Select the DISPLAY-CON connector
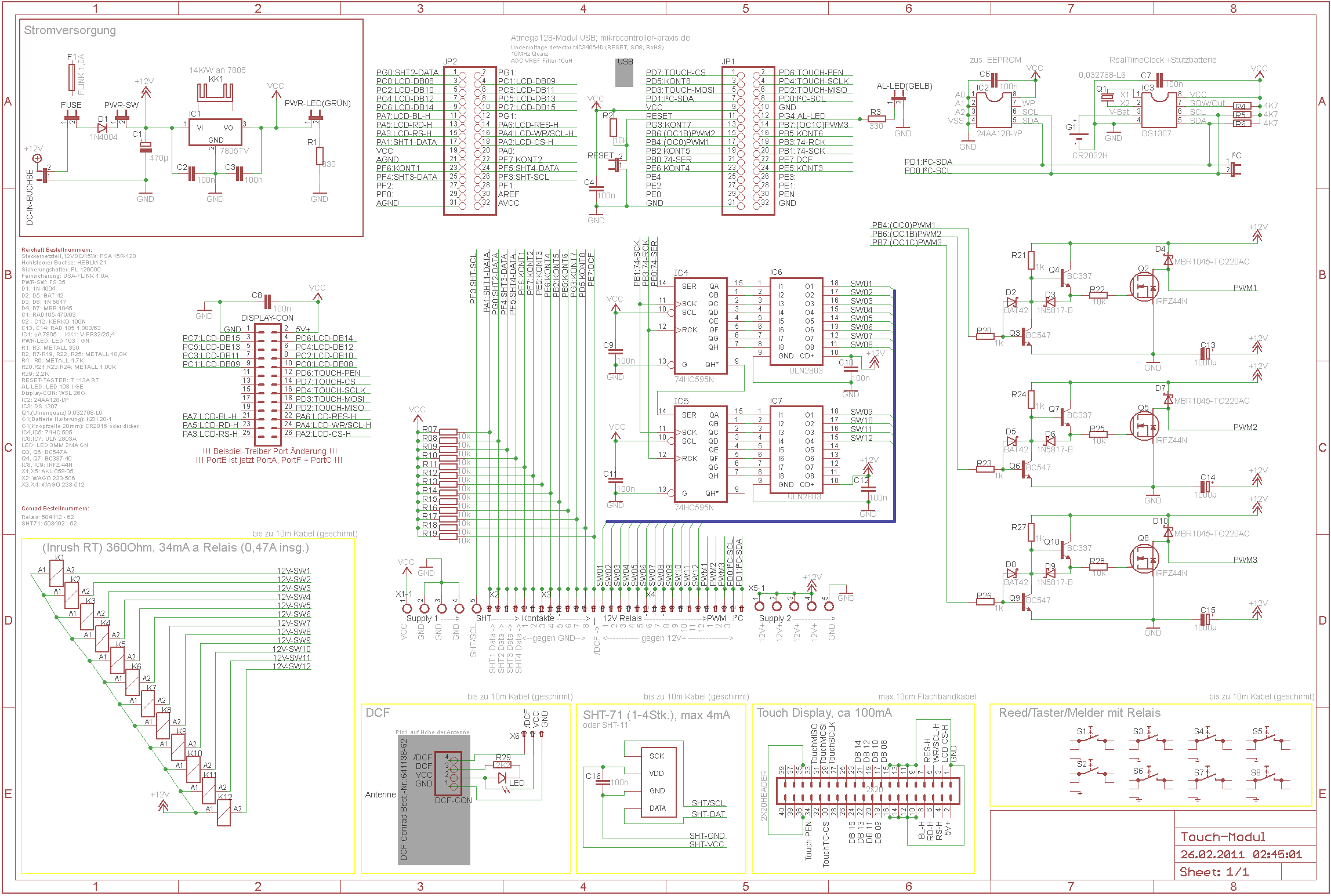The image size is (1331, 896). pyautogui.click(x=267, y=384)
